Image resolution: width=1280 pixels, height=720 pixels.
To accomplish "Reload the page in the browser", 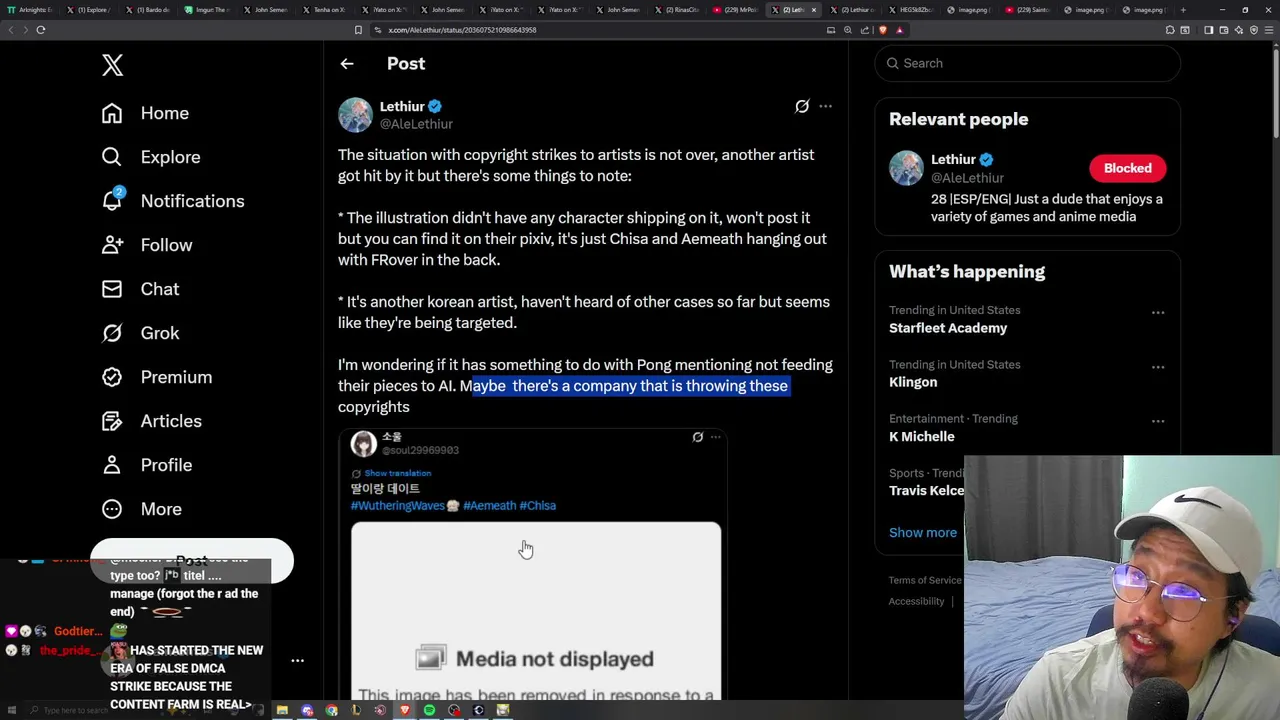I will coord(41,30).
